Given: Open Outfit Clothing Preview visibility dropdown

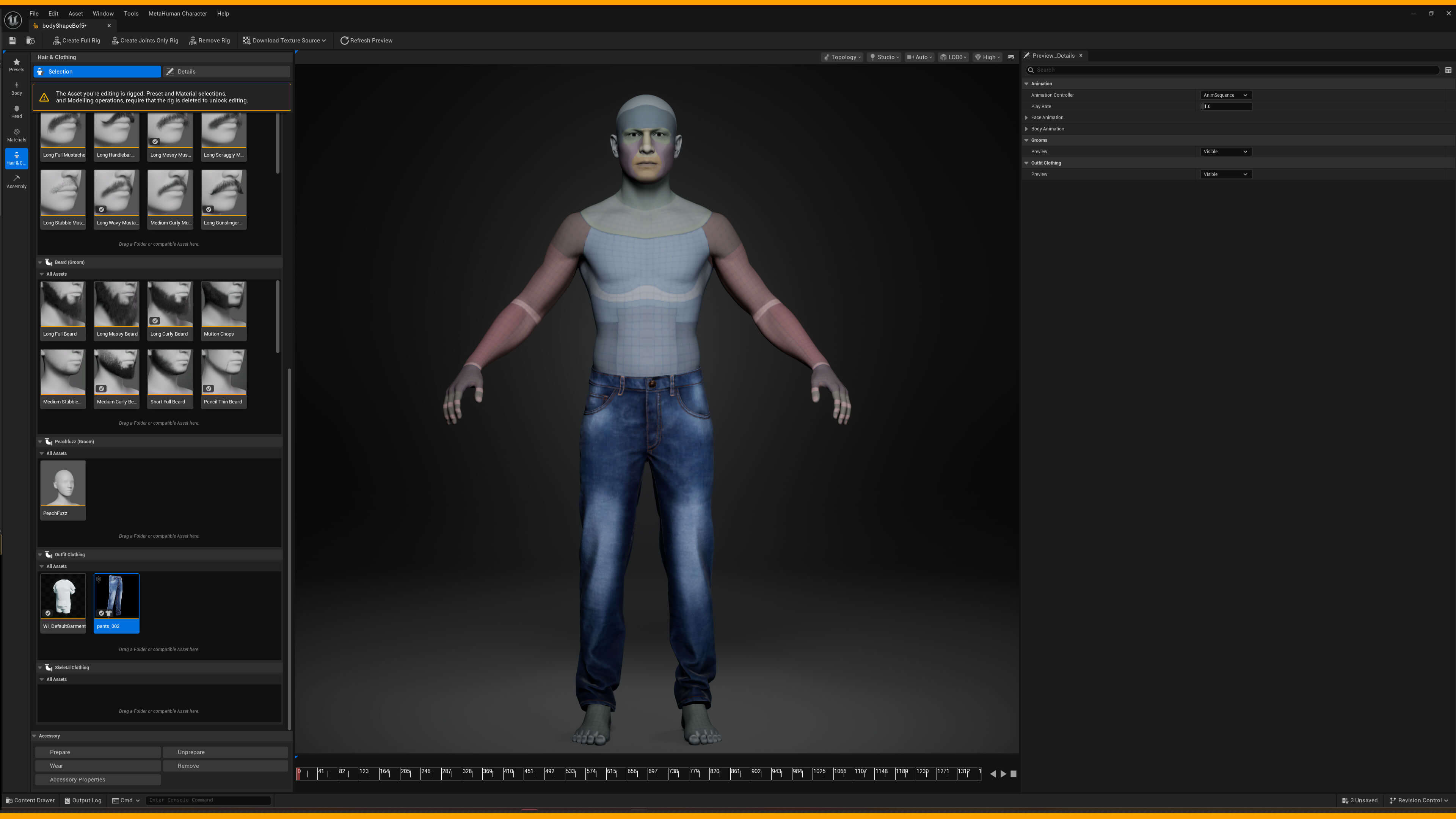Looking at the screenshot, I should tap(1225, 174).
